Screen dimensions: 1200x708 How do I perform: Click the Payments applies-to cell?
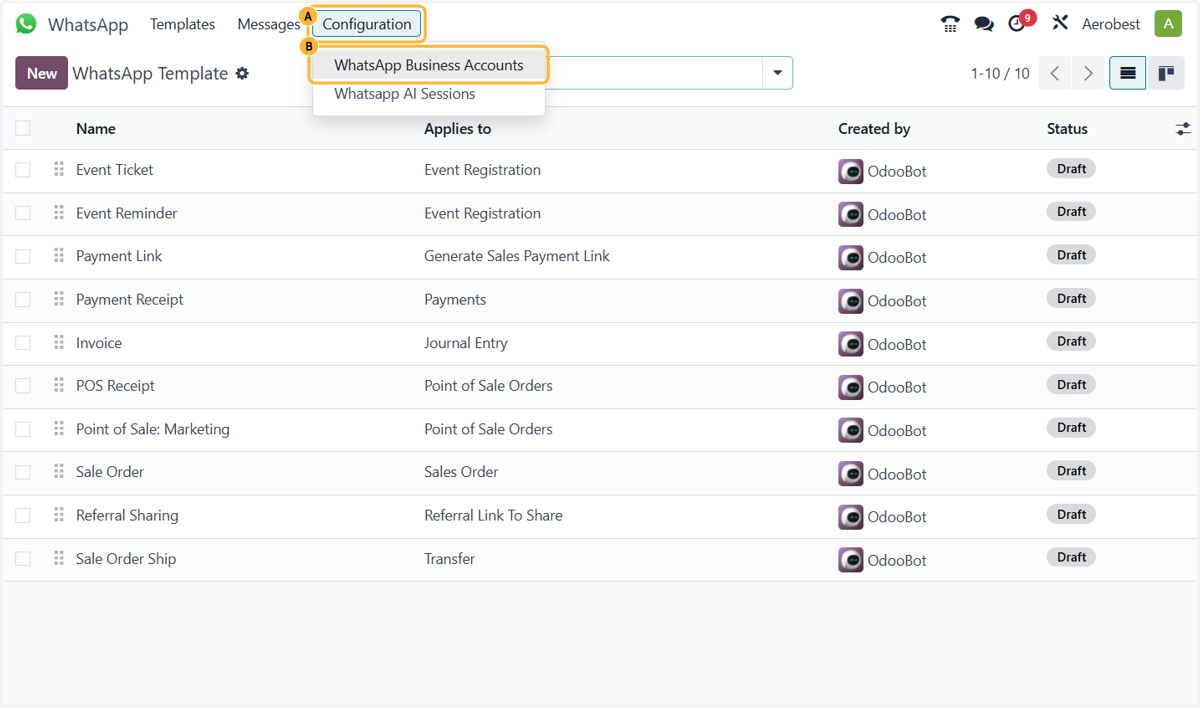pyautogui.click(x=455, y=300)
